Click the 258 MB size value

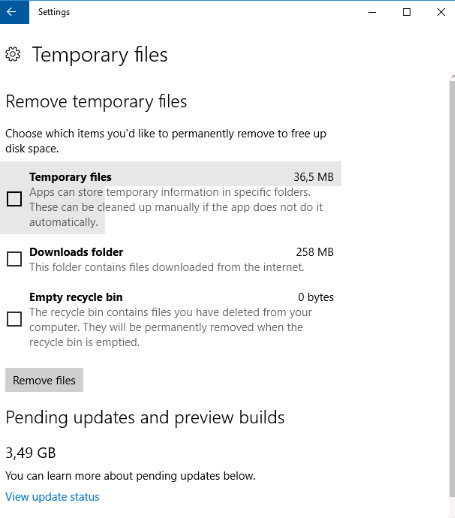pos(315,252)
